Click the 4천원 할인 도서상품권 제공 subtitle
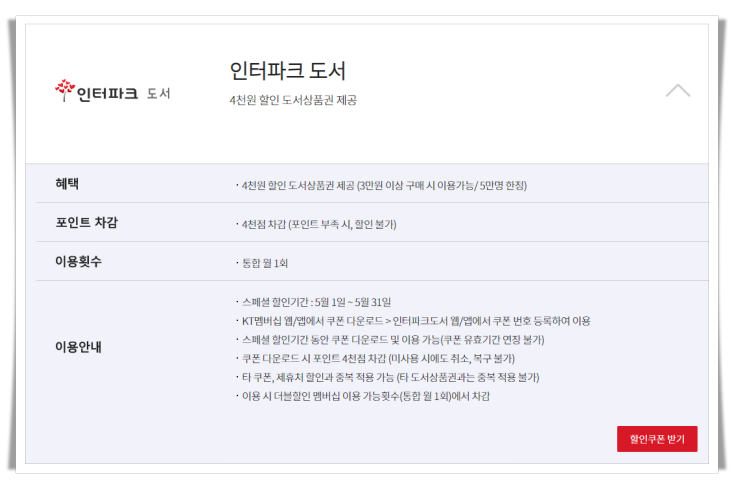The height and width of the screenshot is (489, 734). click(293, 100)
